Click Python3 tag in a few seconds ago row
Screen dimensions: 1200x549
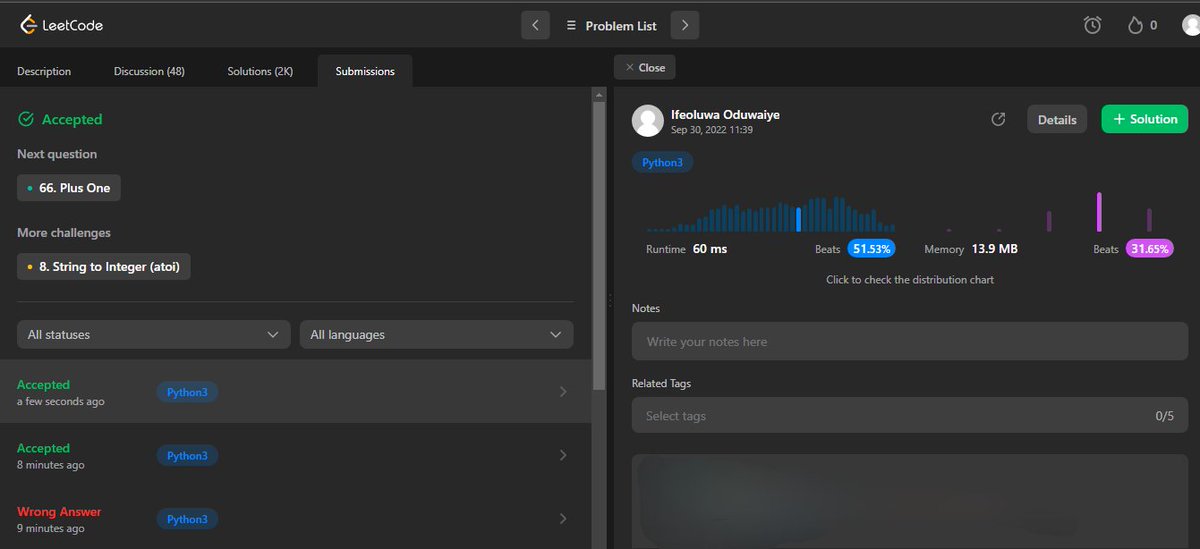(187, 392)
